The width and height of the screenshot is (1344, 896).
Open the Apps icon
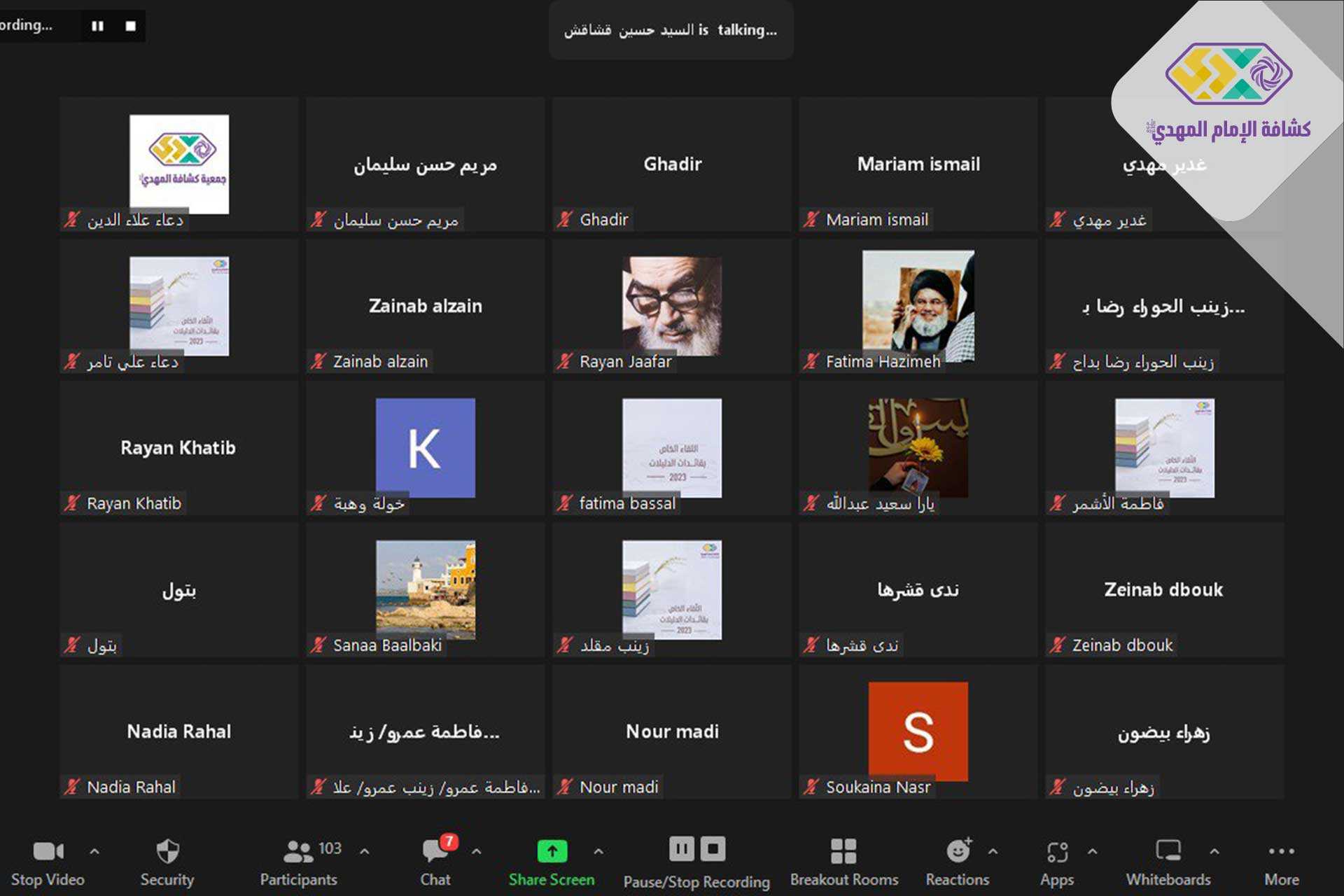click(x=1057, y=851)
